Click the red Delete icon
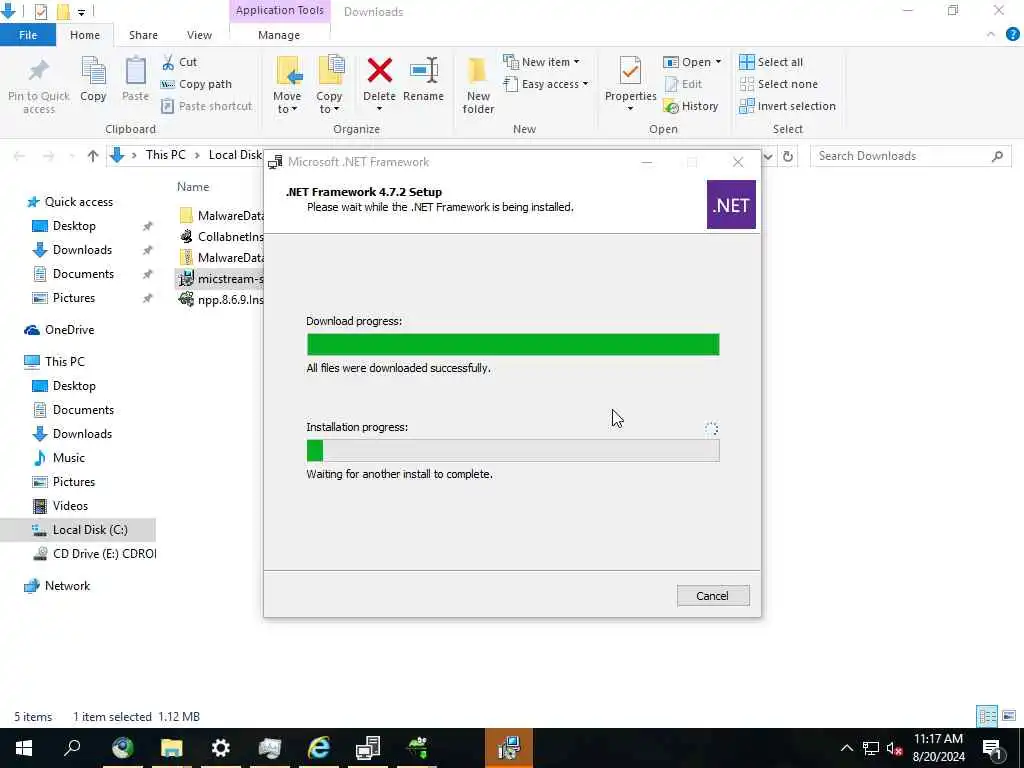Image resolution: width=1024 pixels, height=768 pixels. 379,71
